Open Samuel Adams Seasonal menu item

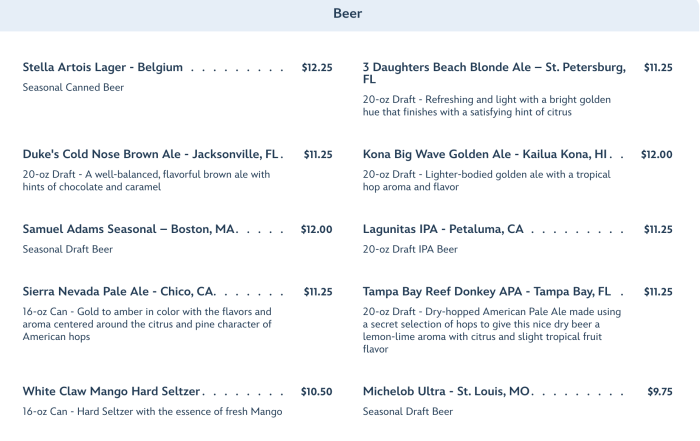click(x=128, y=229)
